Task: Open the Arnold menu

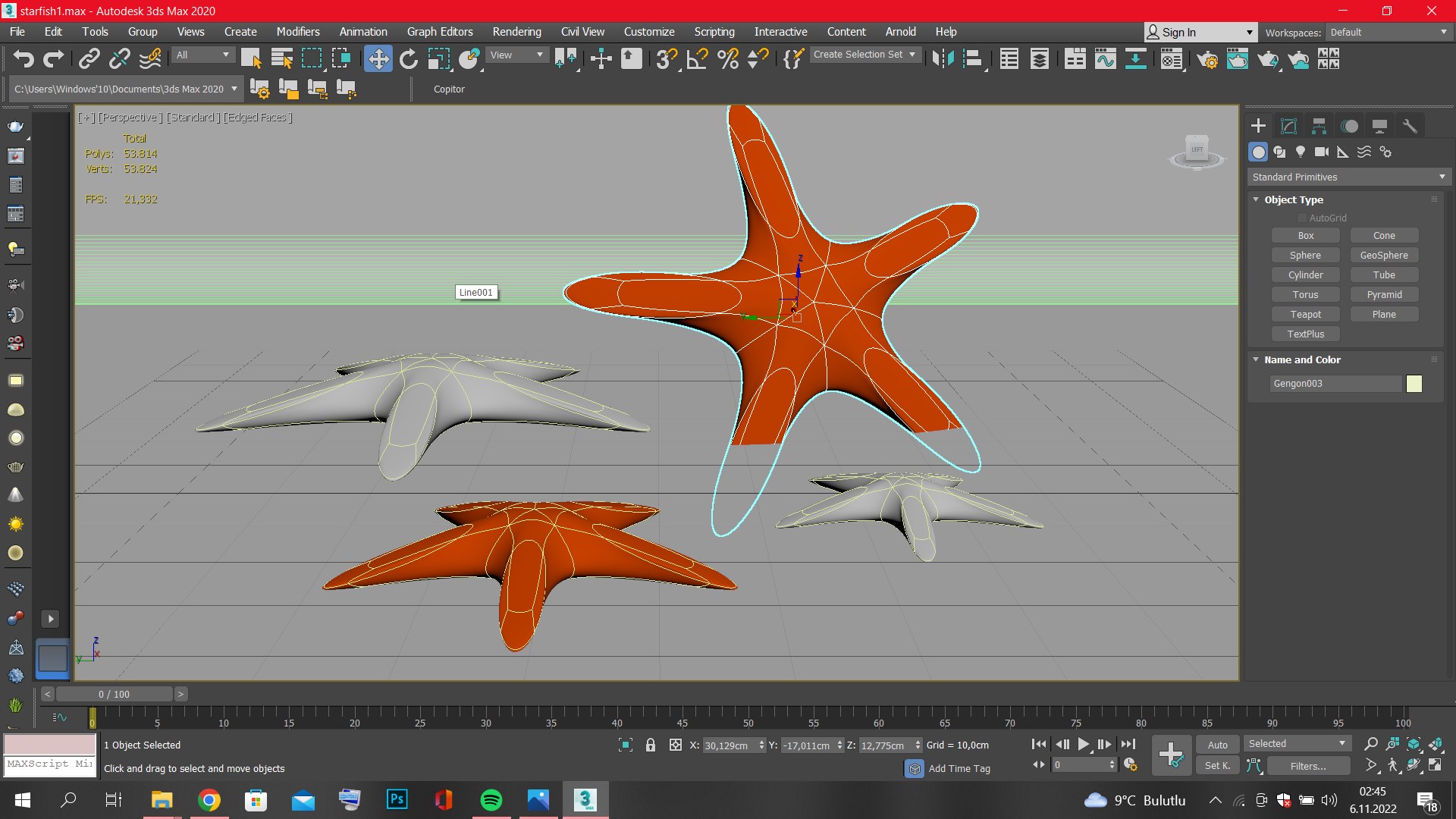Action: [x=900, y=32]
